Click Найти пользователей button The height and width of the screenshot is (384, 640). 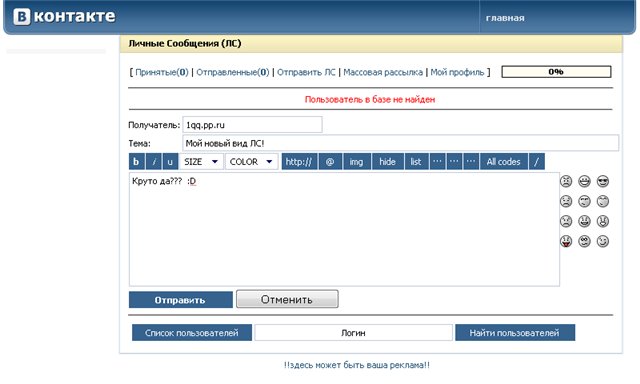[515, 333]
